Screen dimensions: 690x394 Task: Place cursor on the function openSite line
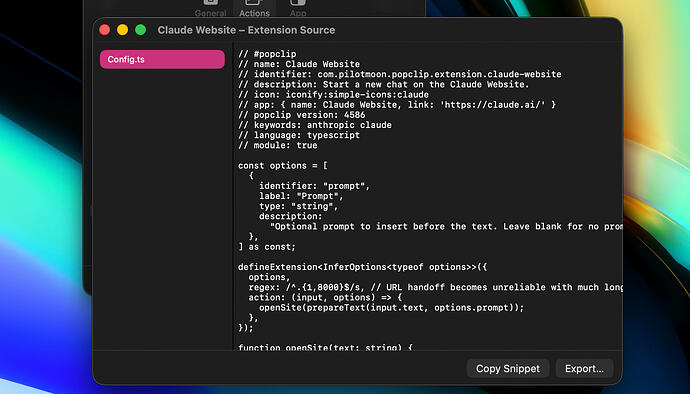point(325,347)
